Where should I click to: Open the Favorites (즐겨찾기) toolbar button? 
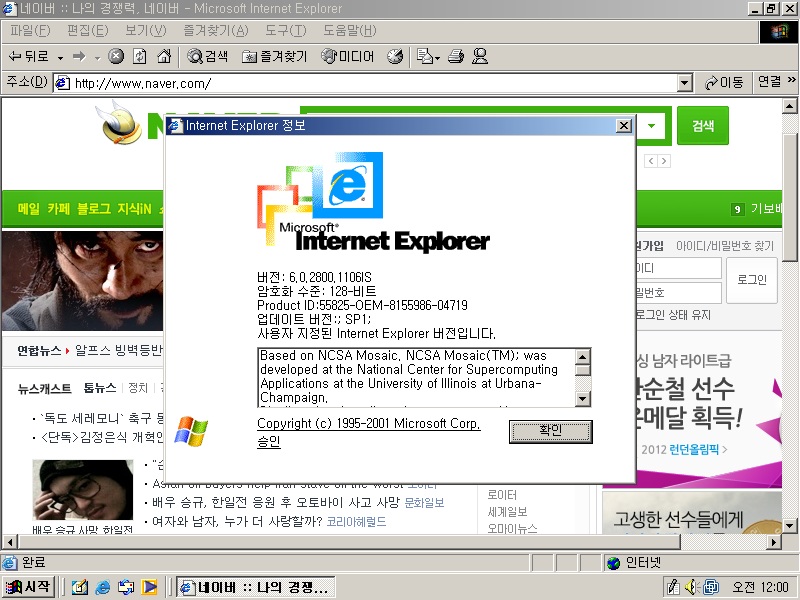276,56
